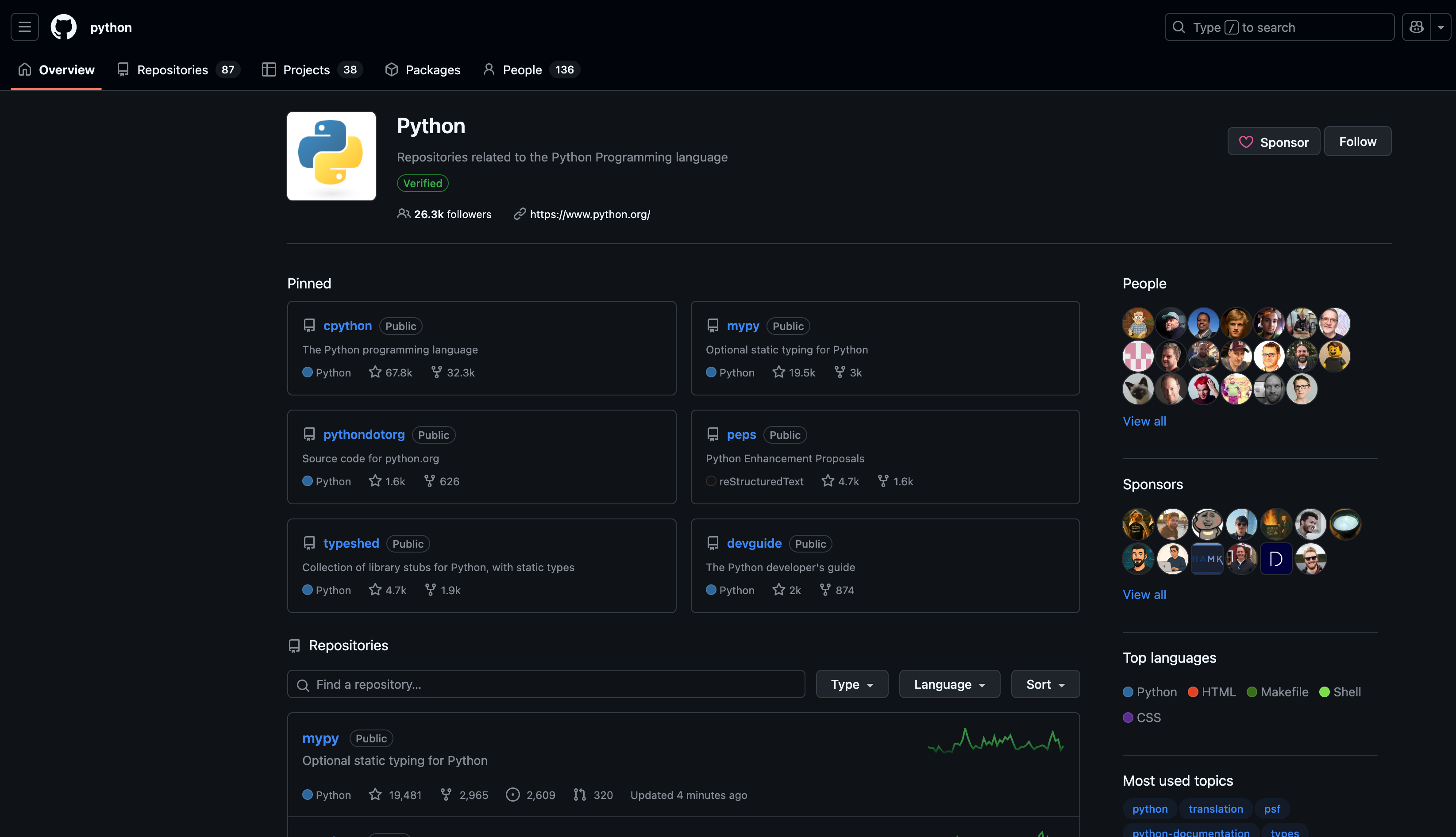Viewport: 1456px width, 837px height.
Task: Click the pink checkered avatar in People
Action: pyautogui.click(x=1138, y=356)
